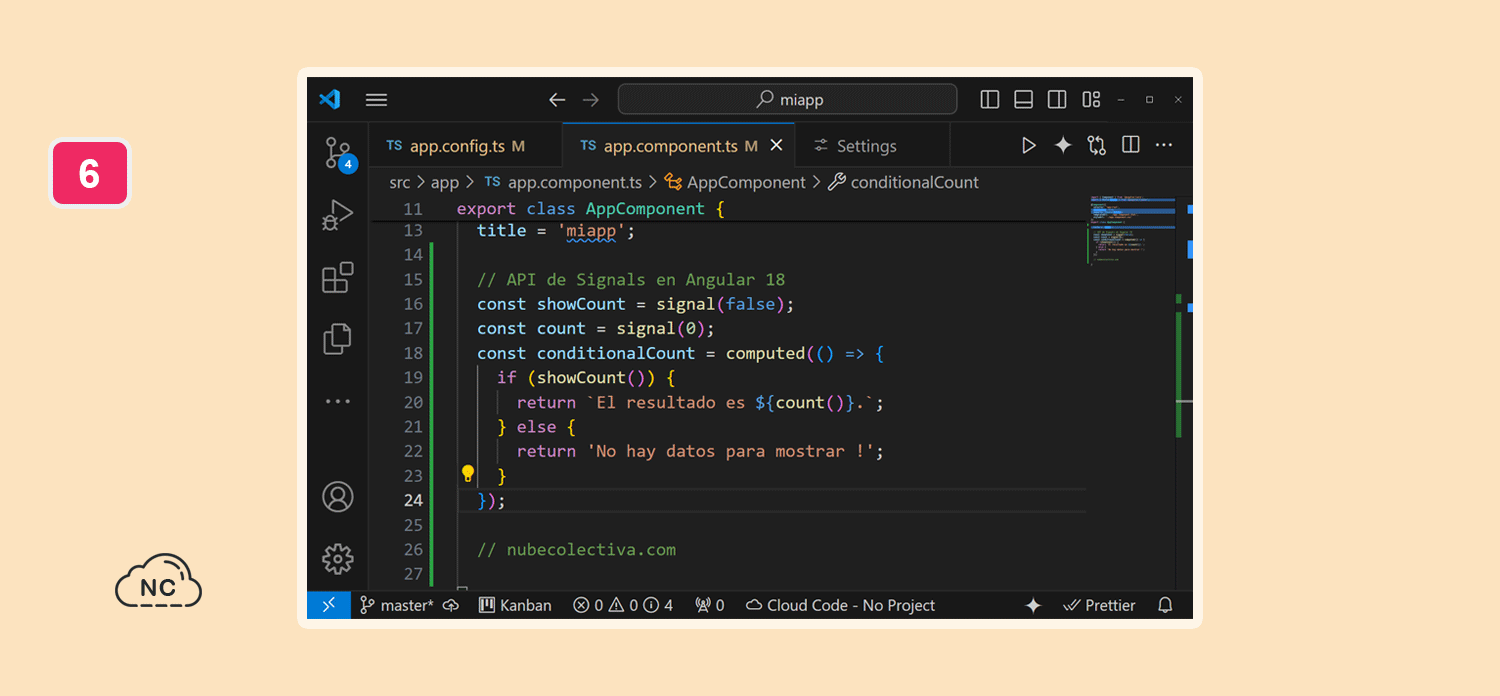
Task: Open the errors and warnings problems counter
Action: [623, 605]
